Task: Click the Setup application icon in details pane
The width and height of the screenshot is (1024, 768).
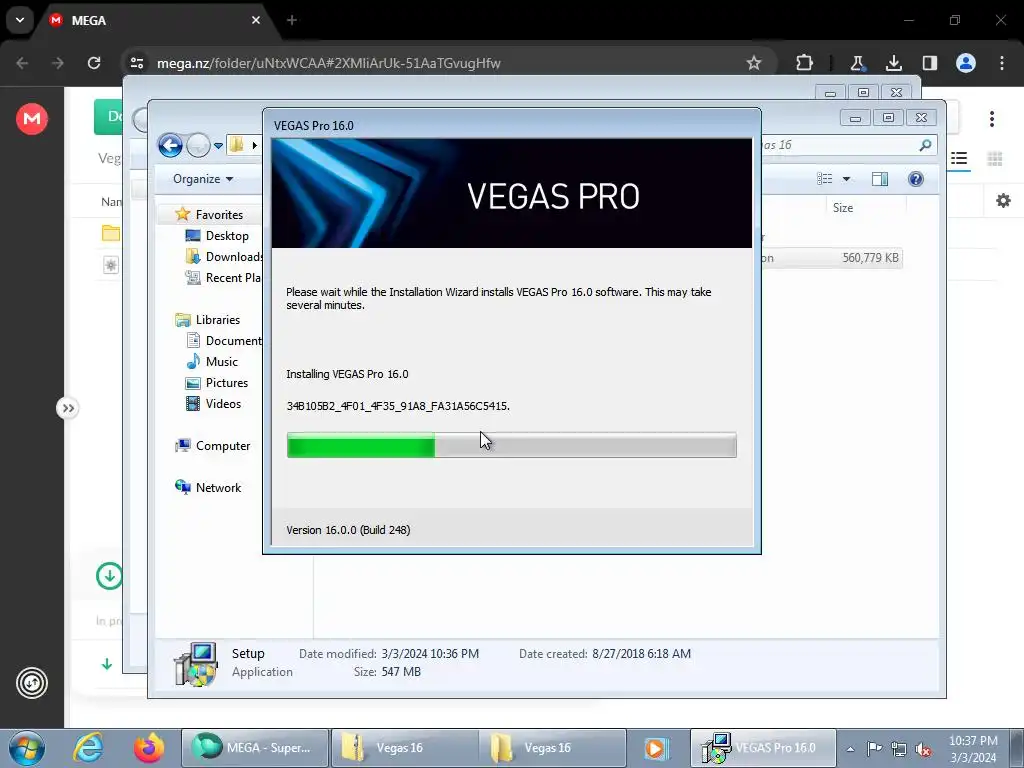Action: tap(195, 664)
